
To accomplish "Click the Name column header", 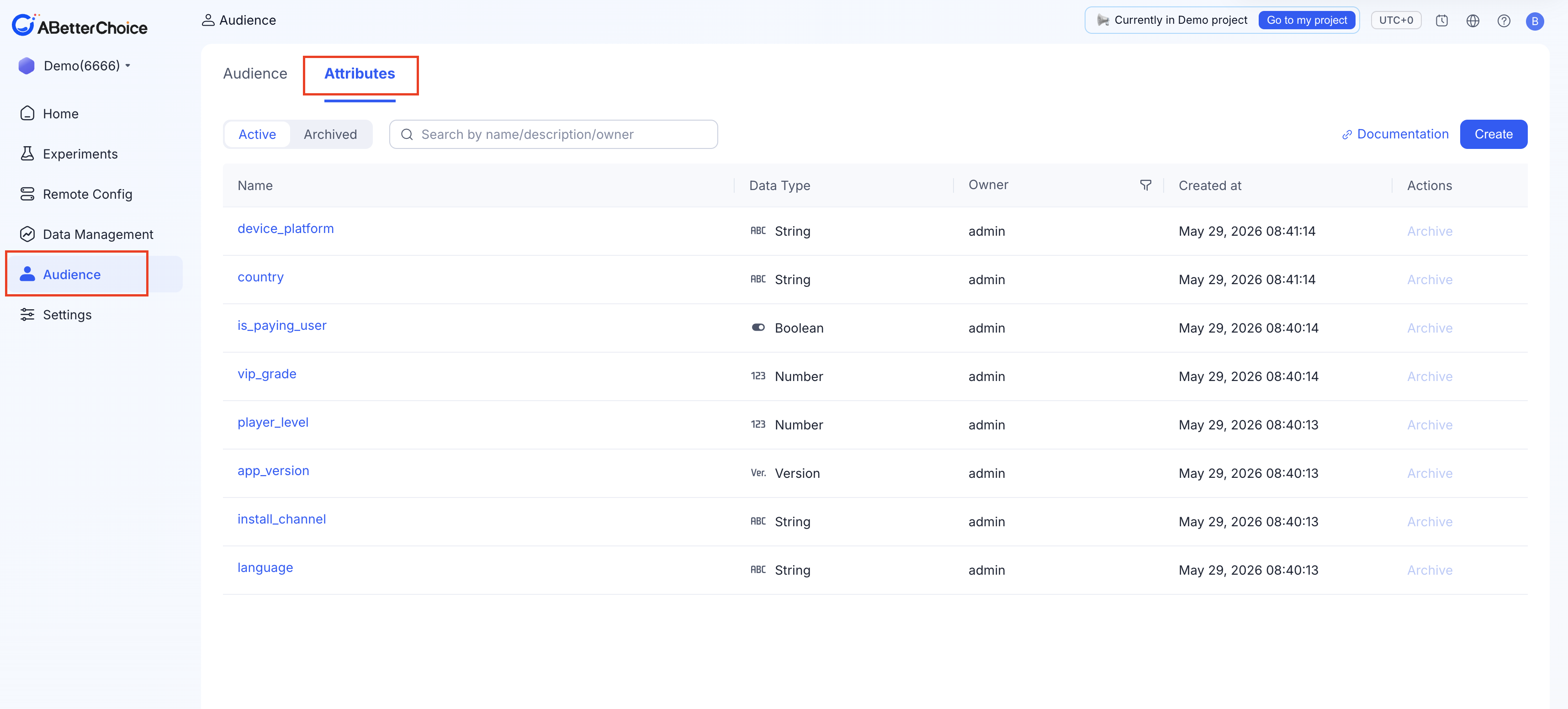I will [255, 185].
